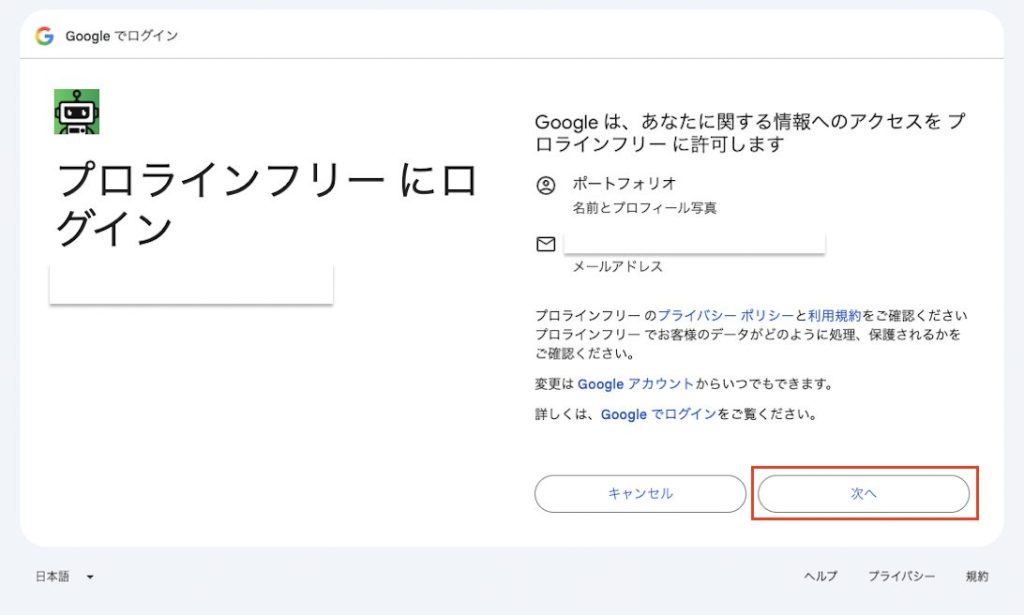Click the green robot app icon
This screenshot has height=615, width=1024.
tap(76, 112)
